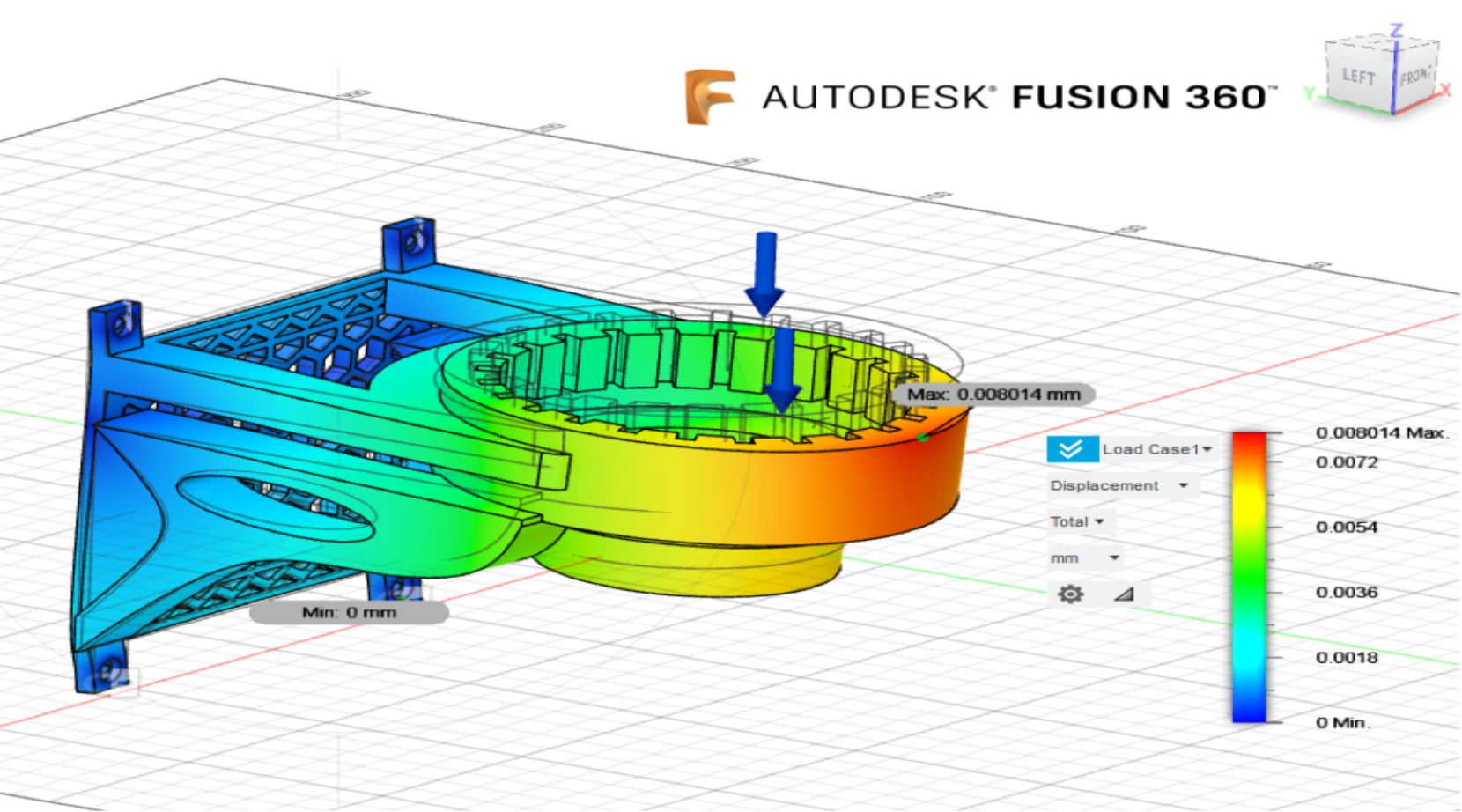
Task: Click the FRONT face of the ViewCube
Action: (1415, 78)
